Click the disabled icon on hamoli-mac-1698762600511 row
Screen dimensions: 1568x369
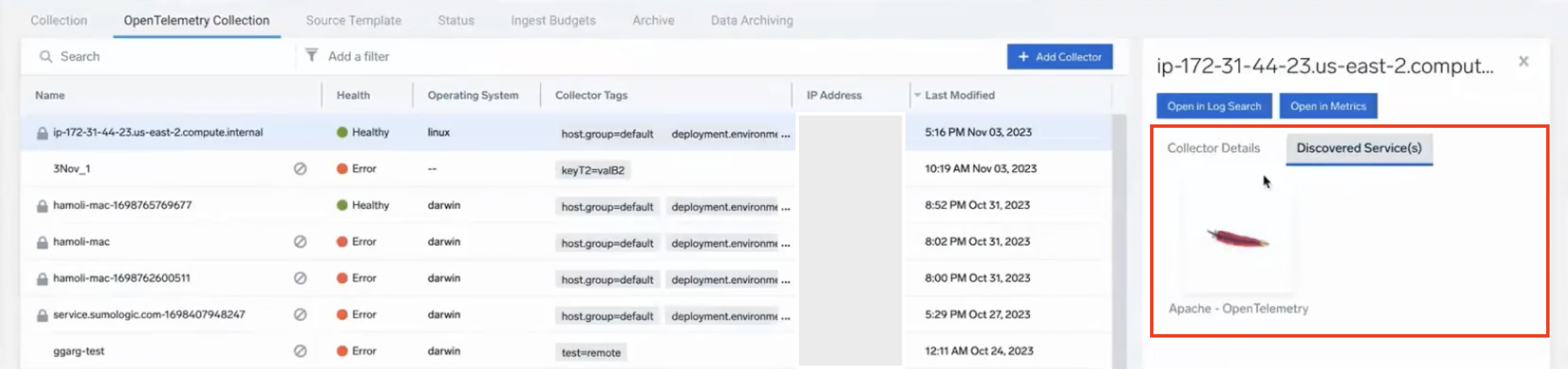coord(300,278)
